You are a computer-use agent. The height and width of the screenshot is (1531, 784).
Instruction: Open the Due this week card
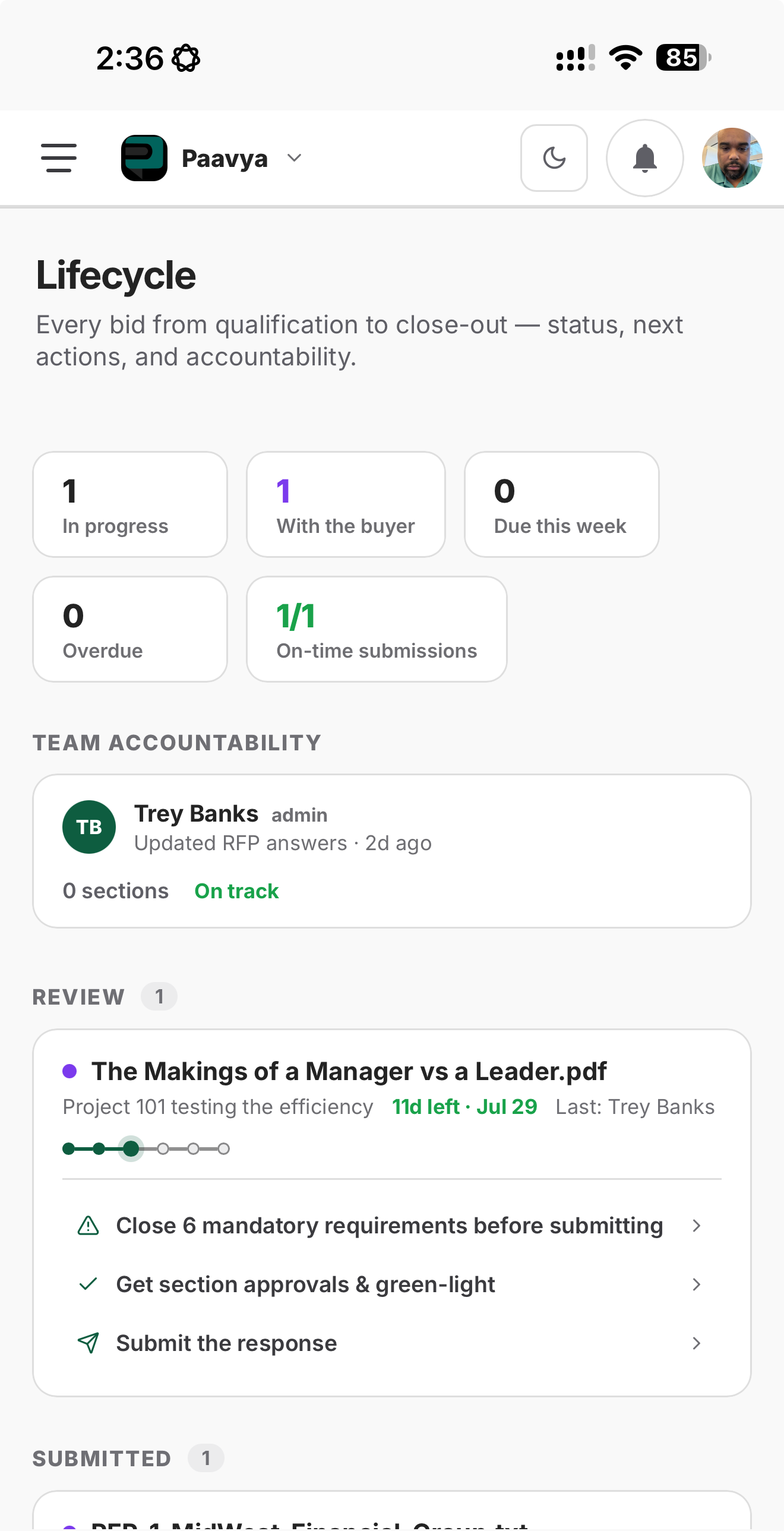(x=562, y=504)
